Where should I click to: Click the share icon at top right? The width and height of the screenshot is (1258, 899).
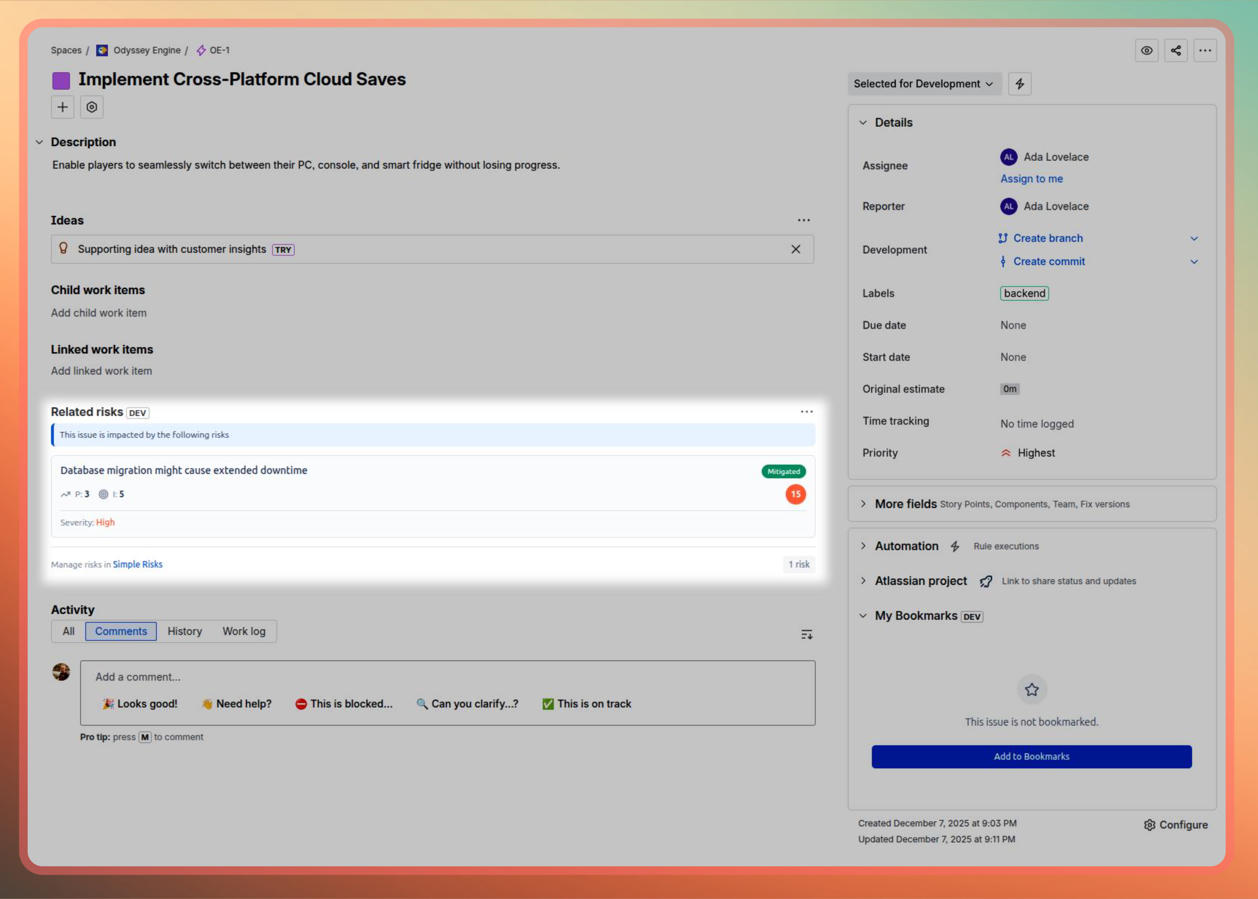[1176, 50]
